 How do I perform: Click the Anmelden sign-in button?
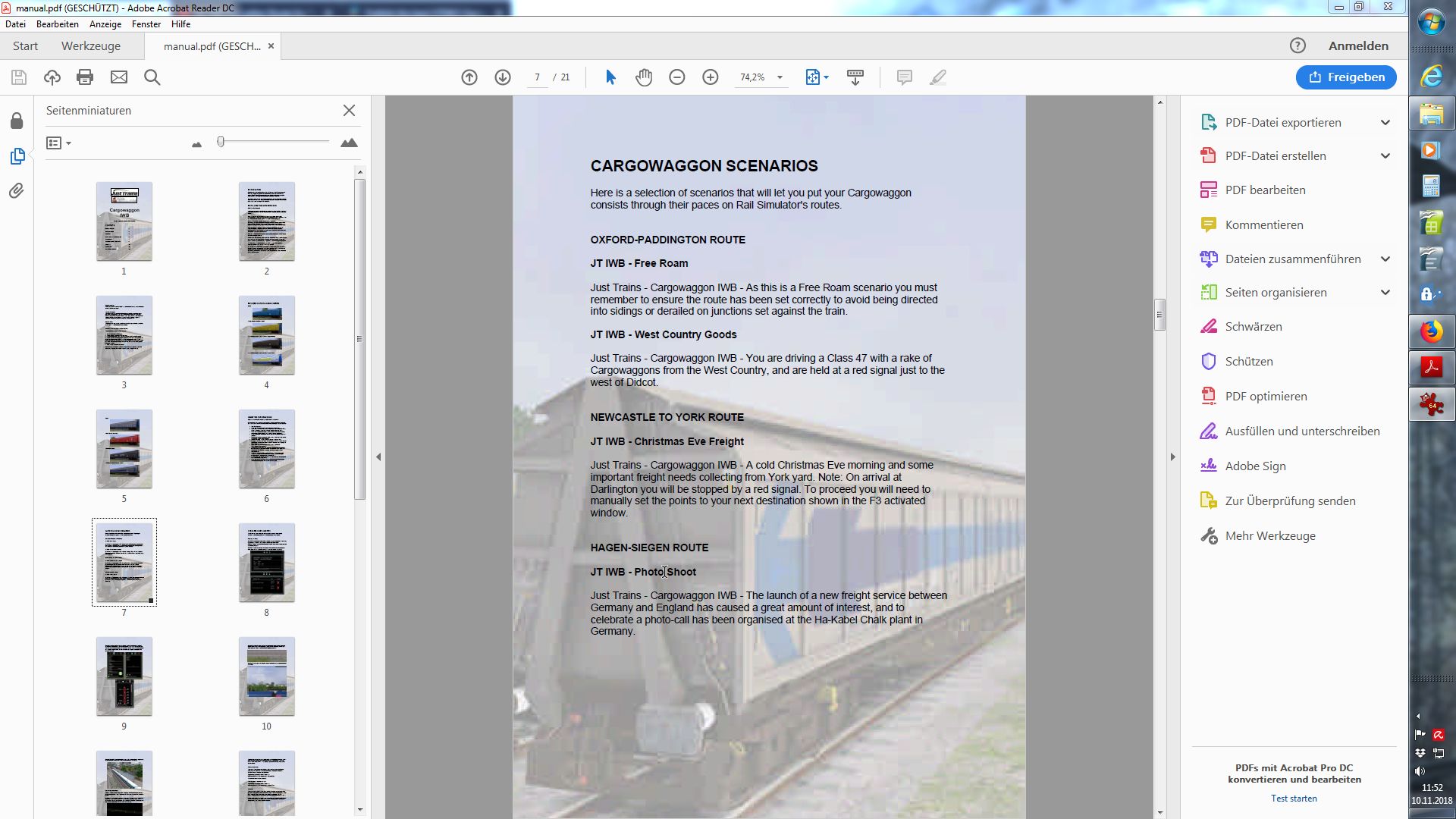point(1358,46)
